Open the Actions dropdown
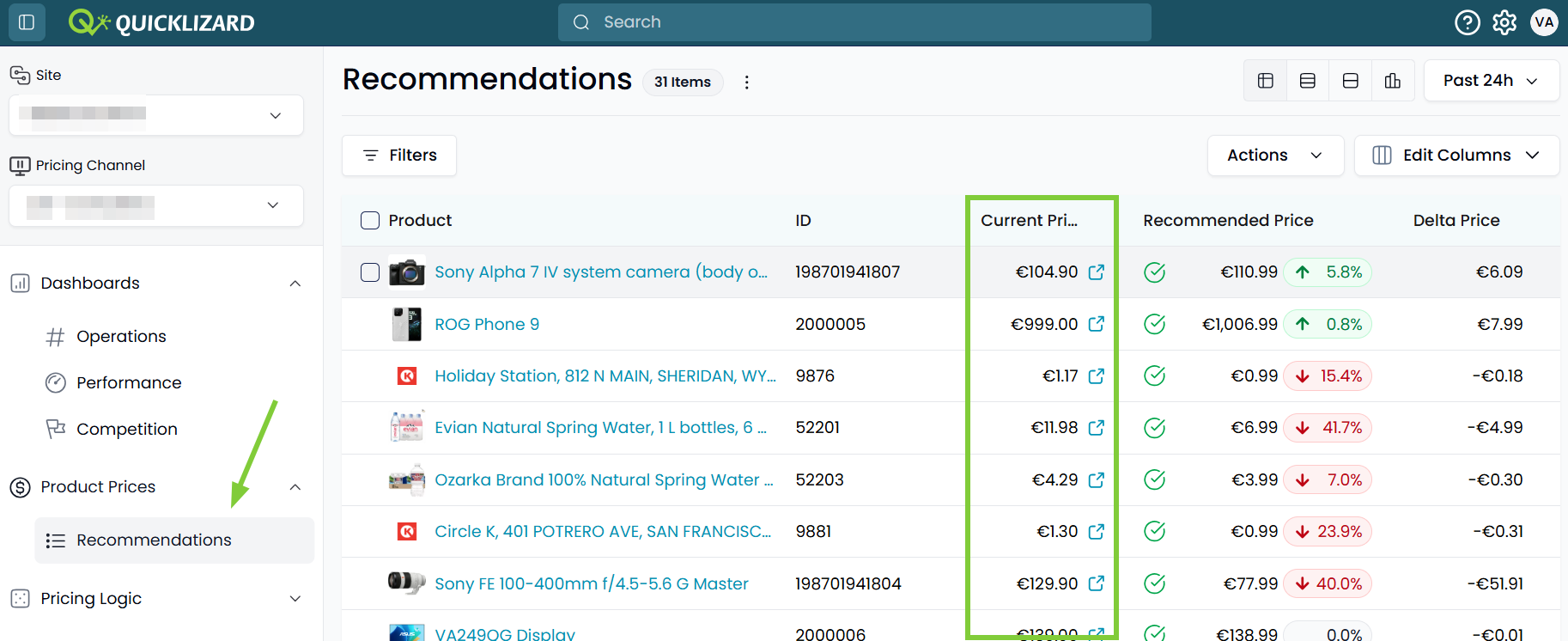The image size is (1568, 641). (1275, 156)
